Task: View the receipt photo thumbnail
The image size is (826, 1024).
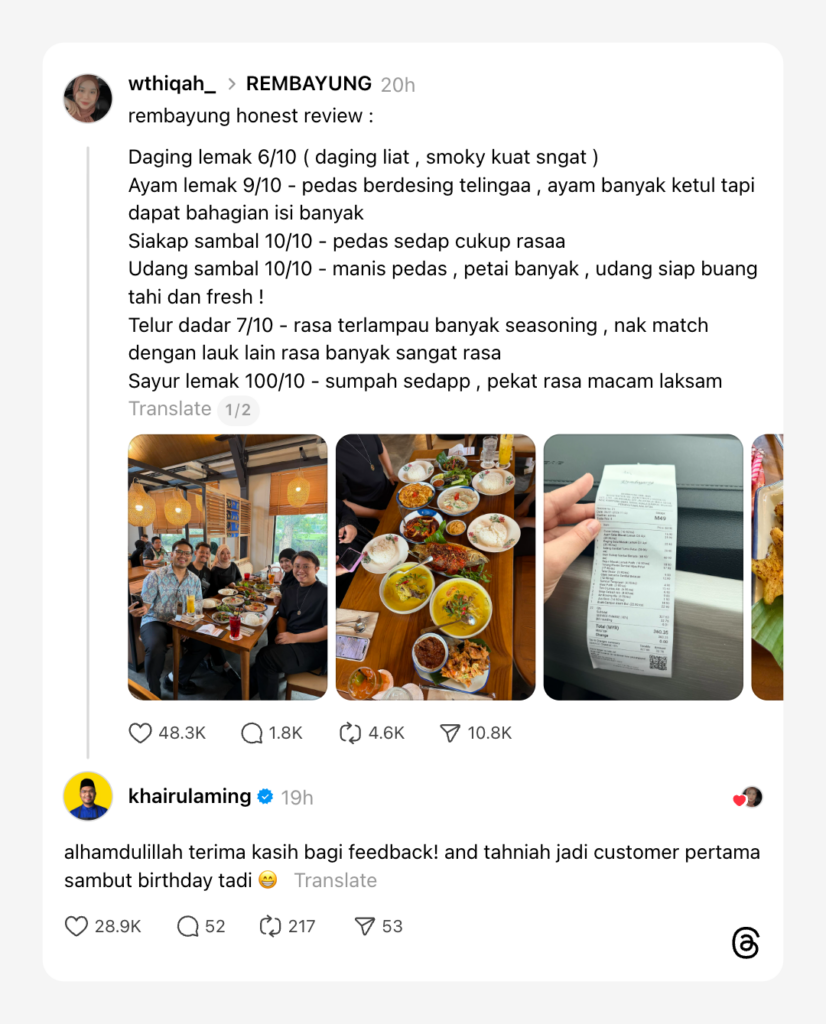Action: point(643,567)
